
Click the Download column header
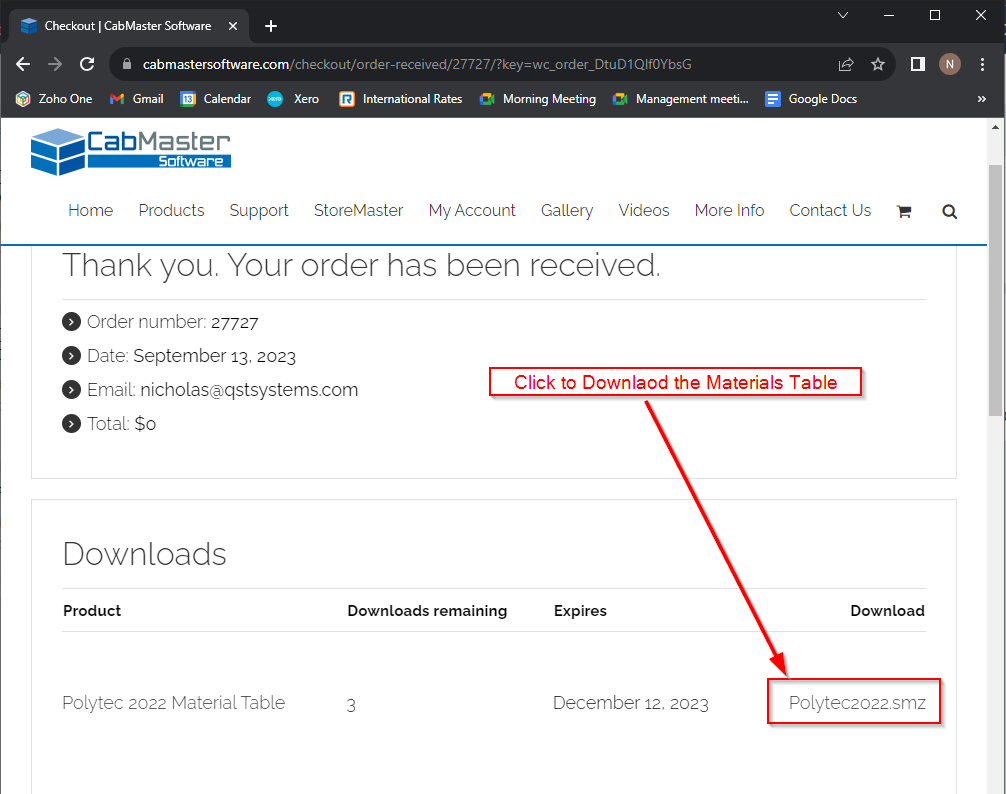tap(887, 611)
